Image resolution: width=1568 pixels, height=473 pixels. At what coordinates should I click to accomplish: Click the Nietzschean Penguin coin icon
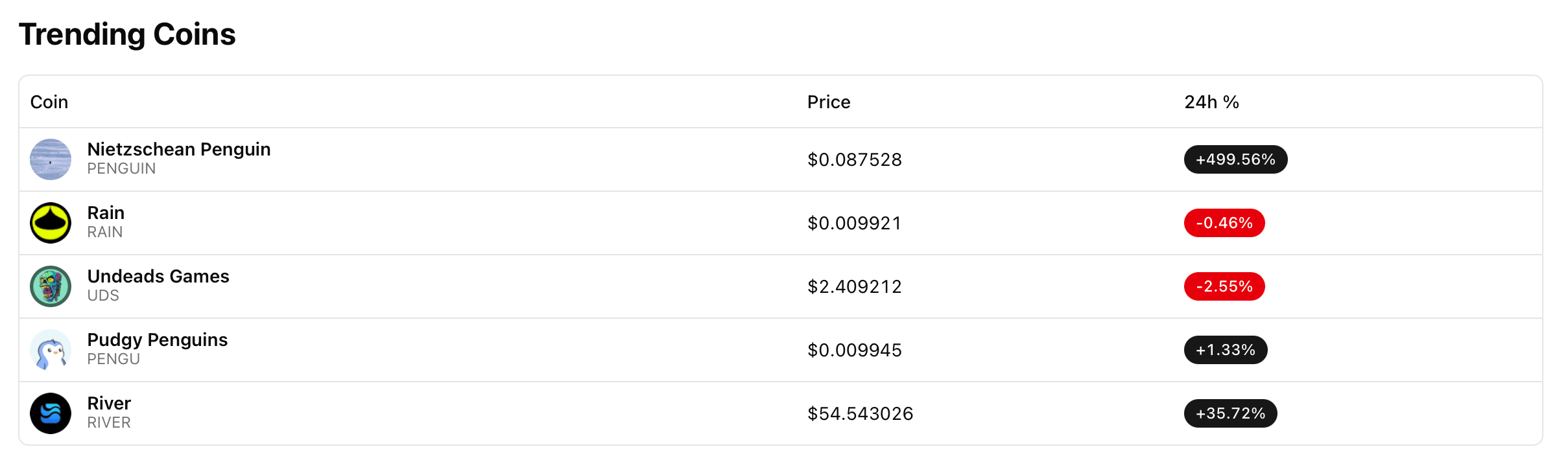pyautogui.click(x=50, y=159)
